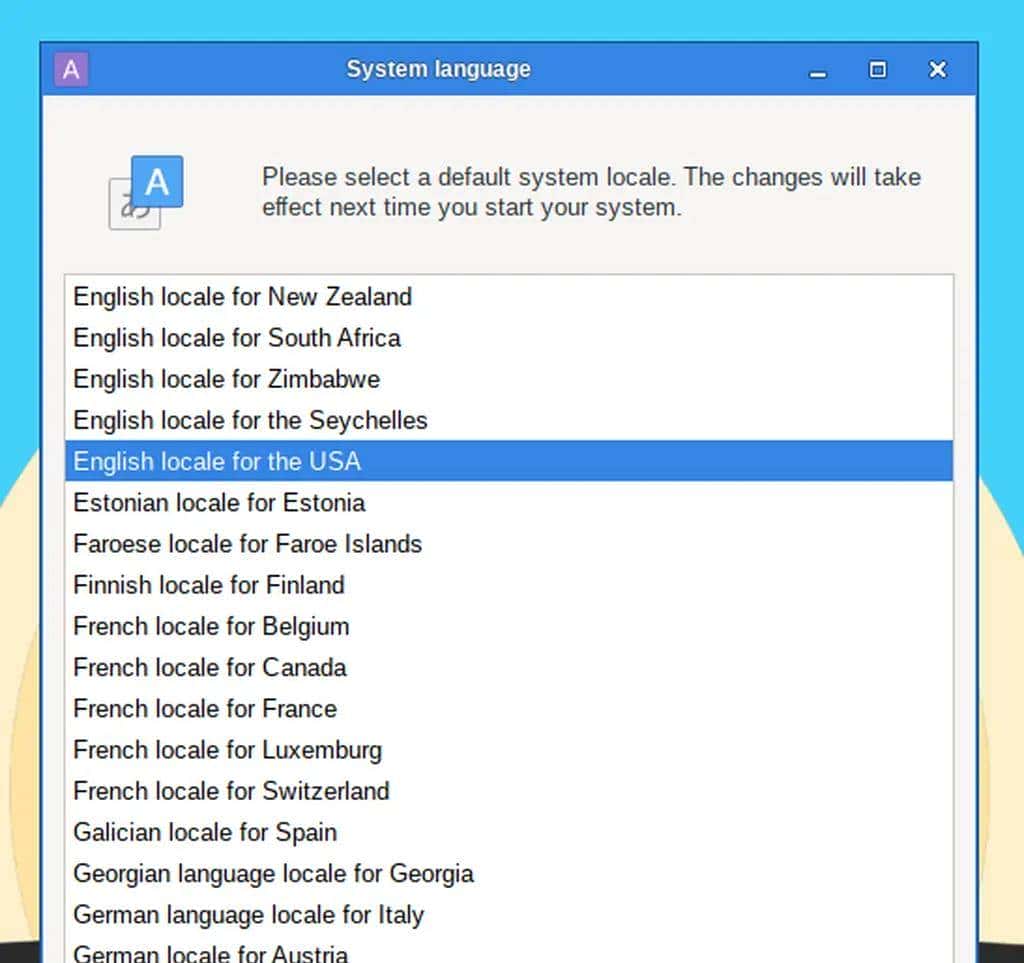Select Georgian language locale for Georgia
Viewport: 1024px width, 963px height.
(x=273, y=873)
